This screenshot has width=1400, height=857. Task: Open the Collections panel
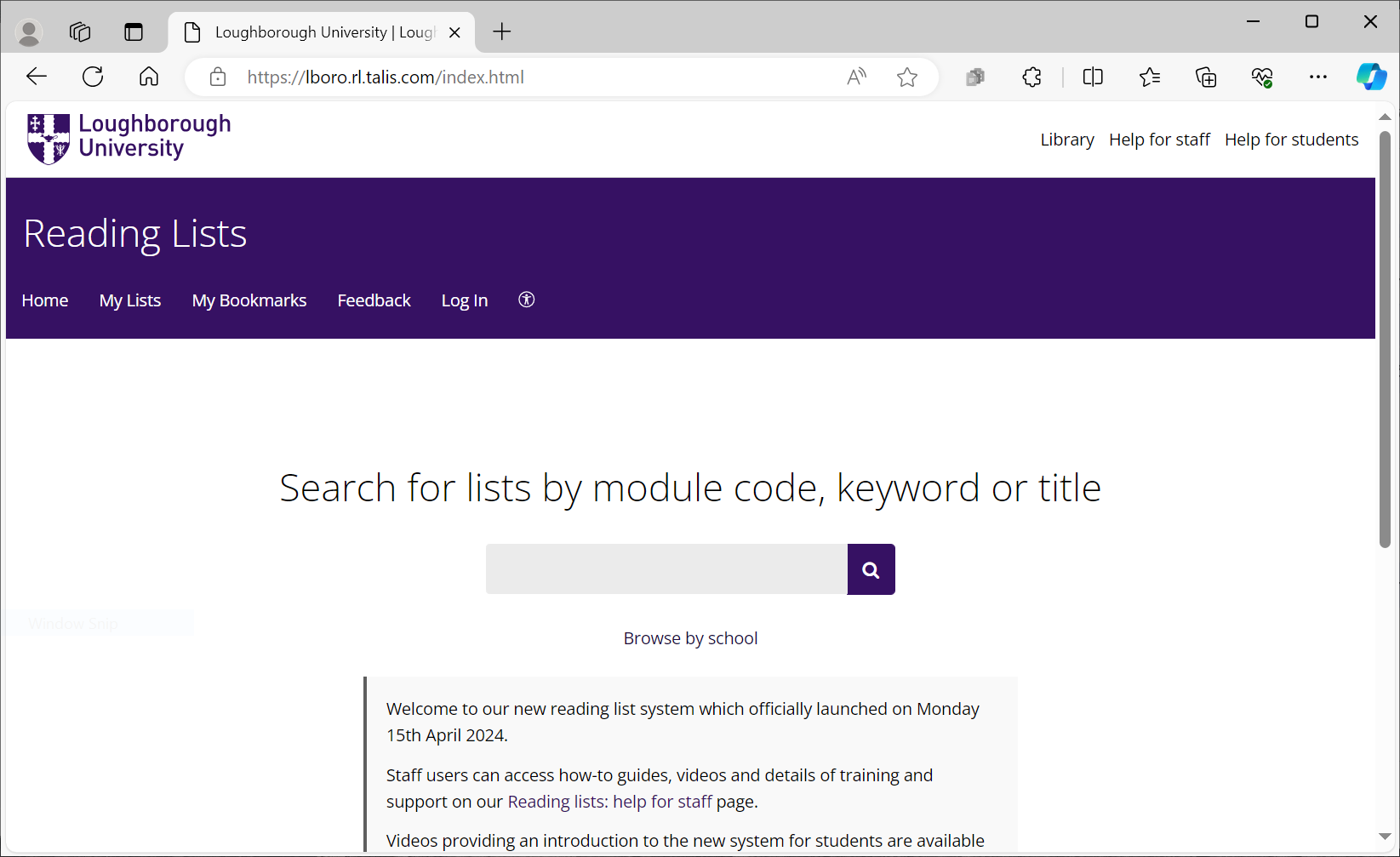point(1205,77)
